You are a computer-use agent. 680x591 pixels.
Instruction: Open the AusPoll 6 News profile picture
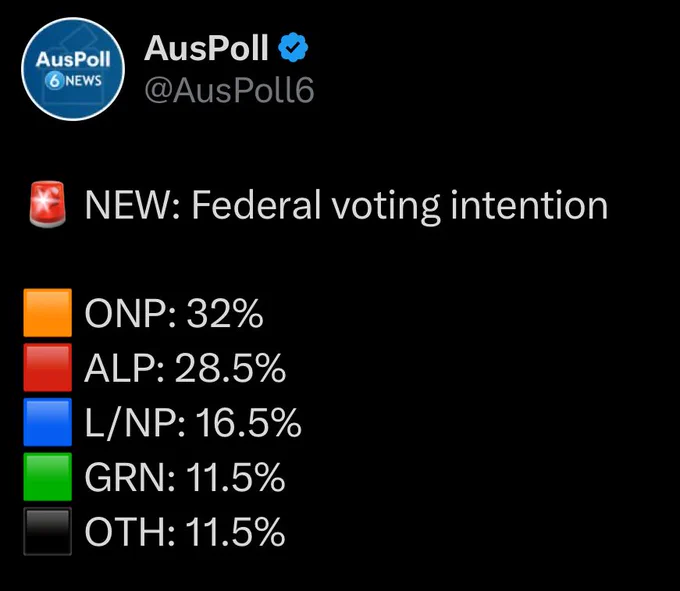73,69
